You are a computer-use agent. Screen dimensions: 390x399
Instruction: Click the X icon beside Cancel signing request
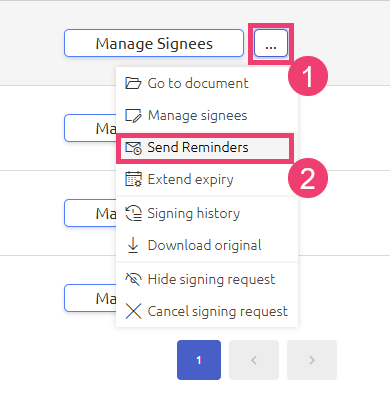coord(133,311)
